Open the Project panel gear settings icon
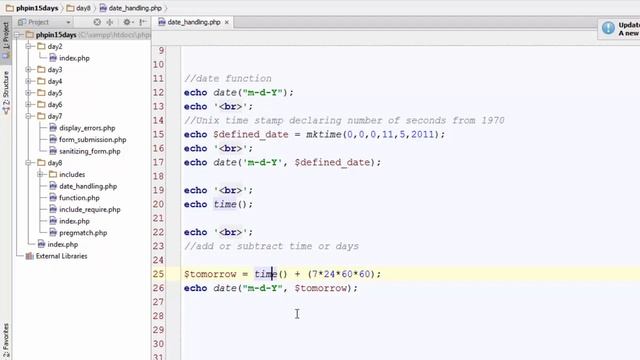 pos(127,22)
